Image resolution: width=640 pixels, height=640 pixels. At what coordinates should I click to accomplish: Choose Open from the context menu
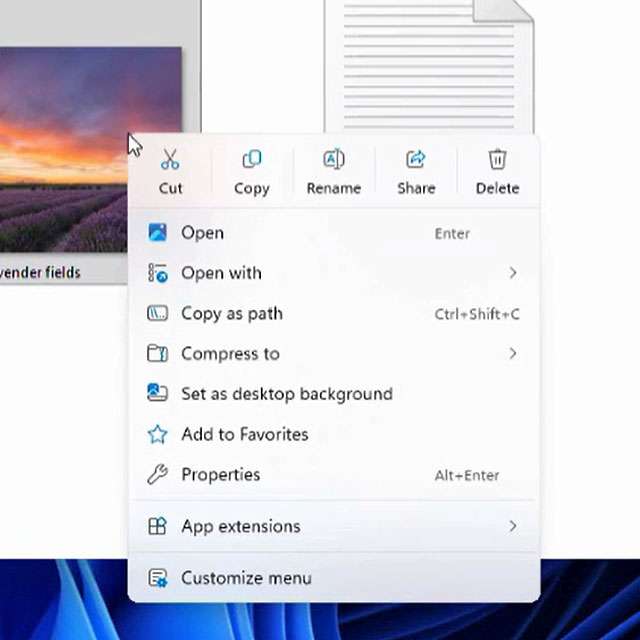pos(334,233)
